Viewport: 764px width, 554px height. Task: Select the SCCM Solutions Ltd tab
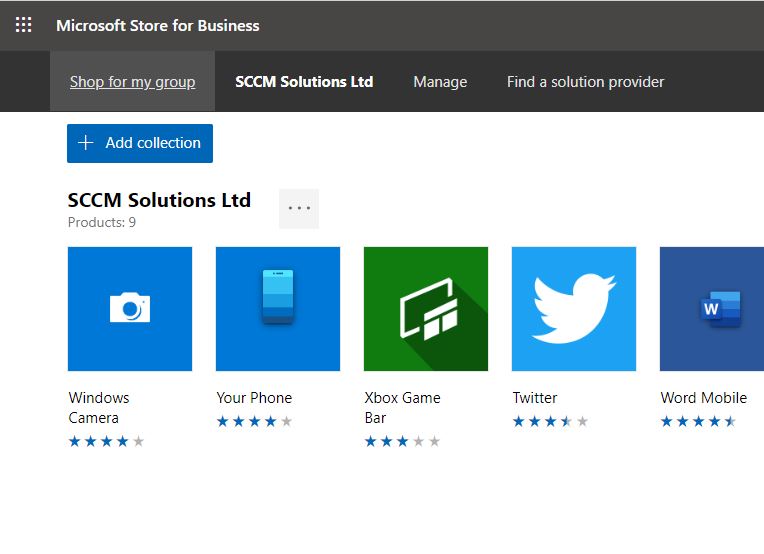pyautogui.click(x=304, y=82)
